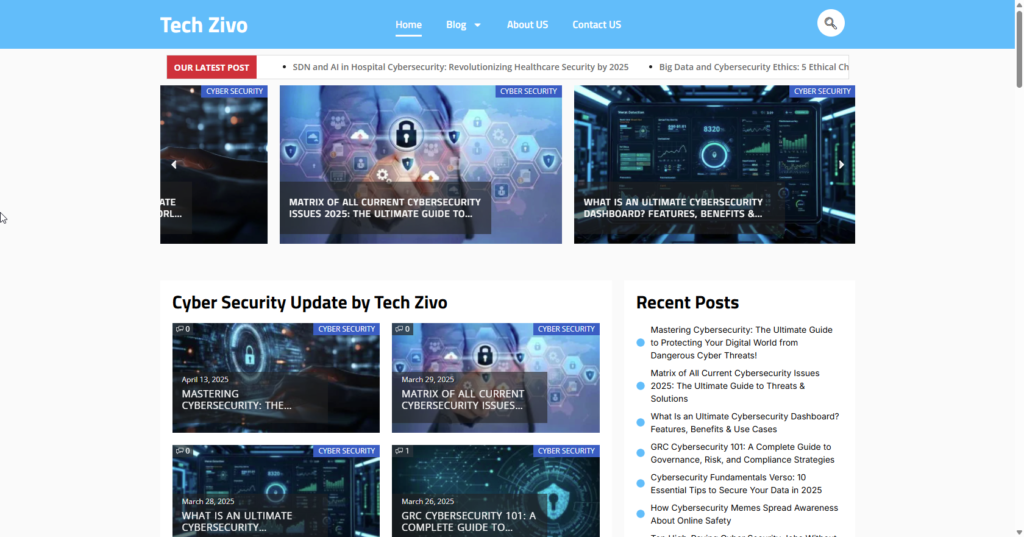Click the April 13, 2025 date text
Image resolution: width=1024 pixels, height=537 pixels.
click(205, 380)
